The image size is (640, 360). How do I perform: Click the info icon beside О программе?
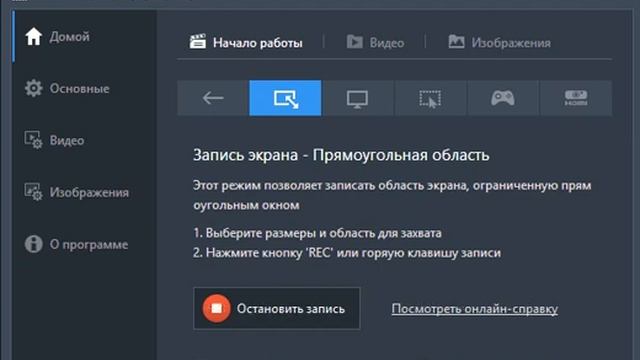[33, 244]
